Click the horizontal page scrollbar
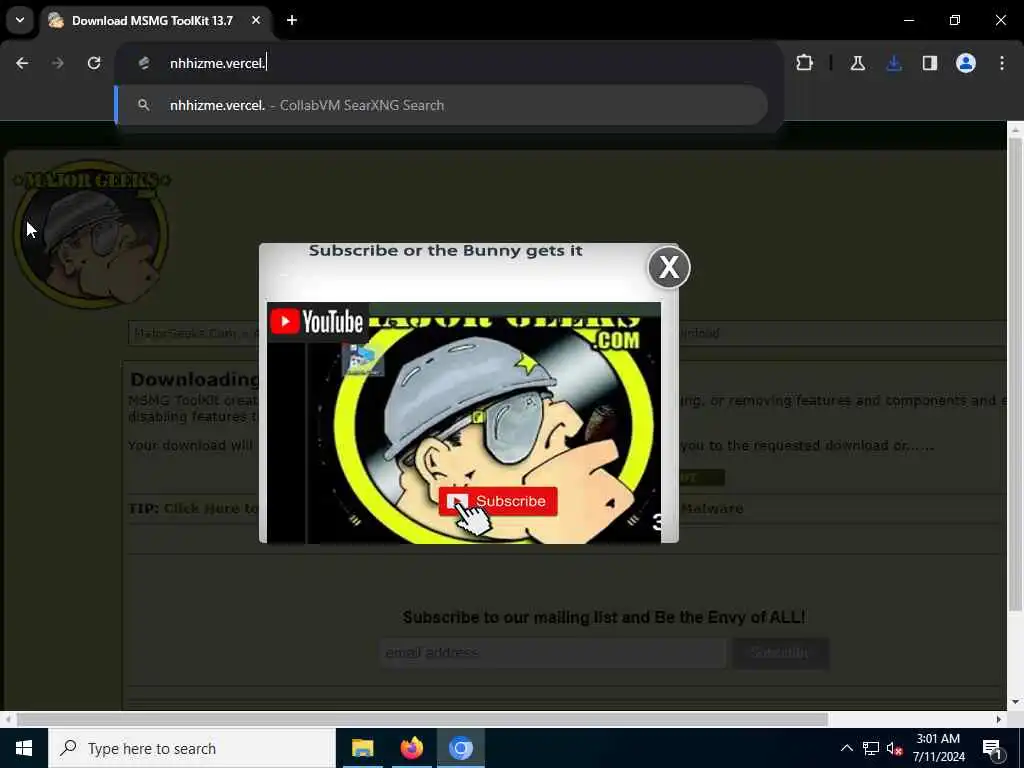The height and width of the screenshot is (768, 1024). tap(422, 720)
